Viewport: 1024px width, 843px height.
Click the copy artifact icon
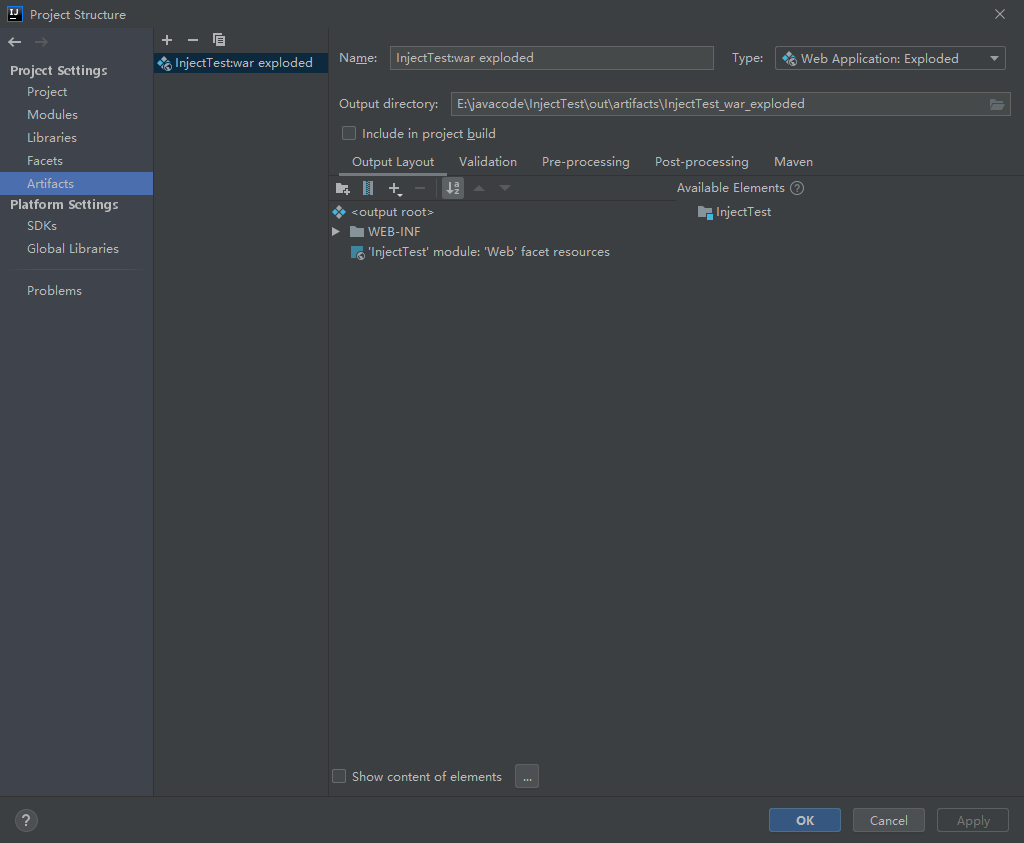pos(219,40)
